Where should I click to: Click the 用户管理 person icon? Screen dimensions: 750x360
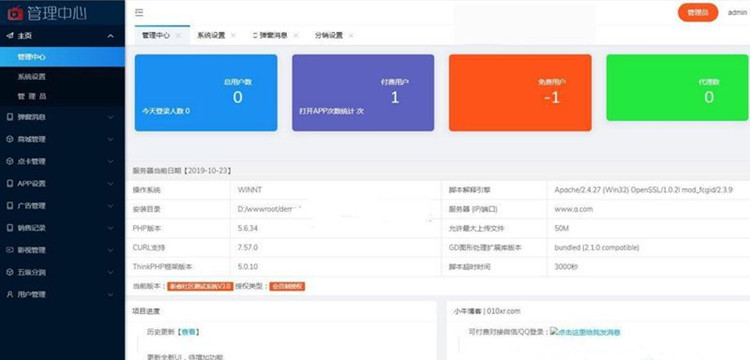[10, 294]
